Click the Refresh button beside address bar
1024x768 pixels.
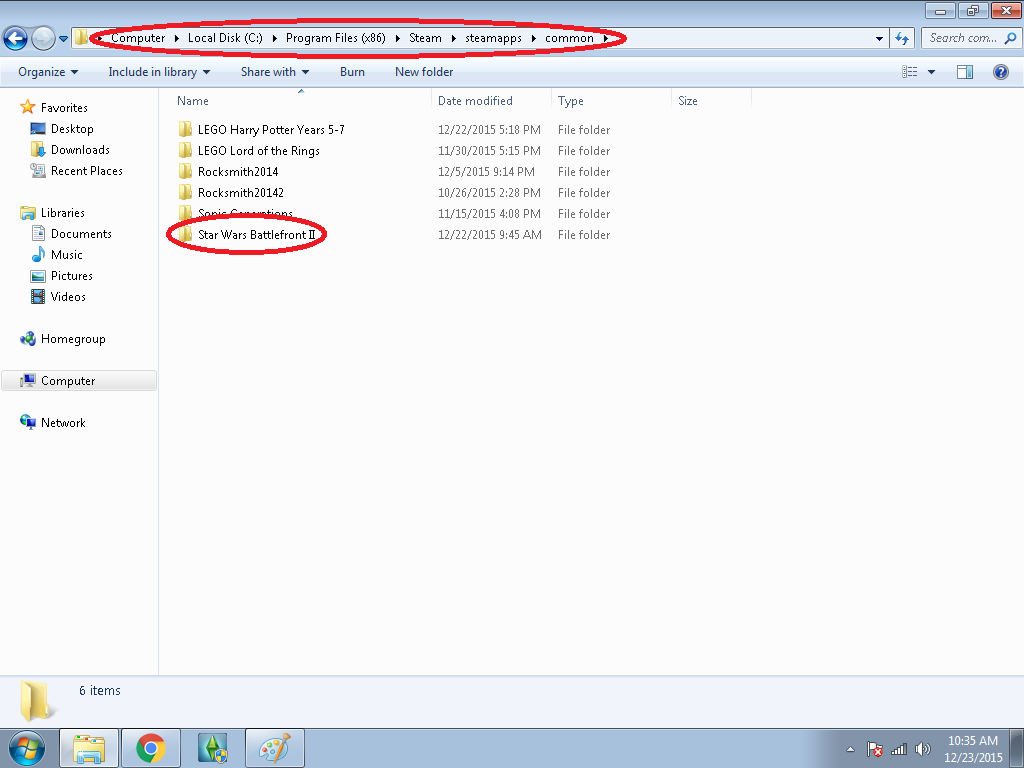coord(902,39)
